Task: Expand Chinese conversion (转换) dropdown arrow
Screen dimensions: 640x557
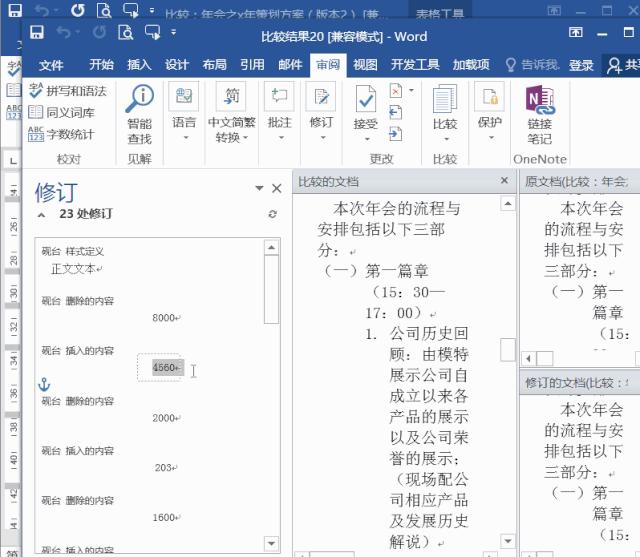Action: pos(245,138)
